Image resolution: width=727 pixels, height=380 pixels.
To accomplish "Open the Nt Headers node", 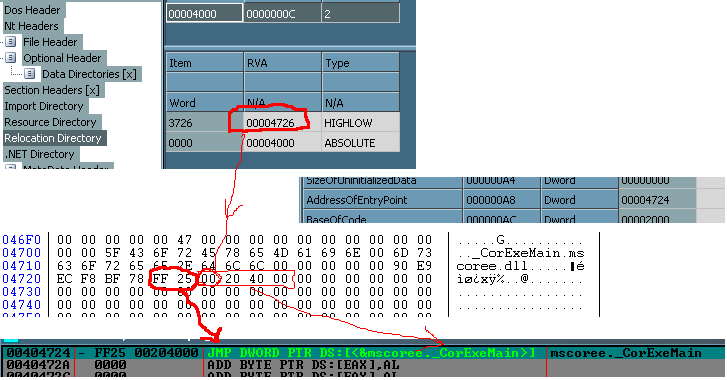I will tap(32, 26).
